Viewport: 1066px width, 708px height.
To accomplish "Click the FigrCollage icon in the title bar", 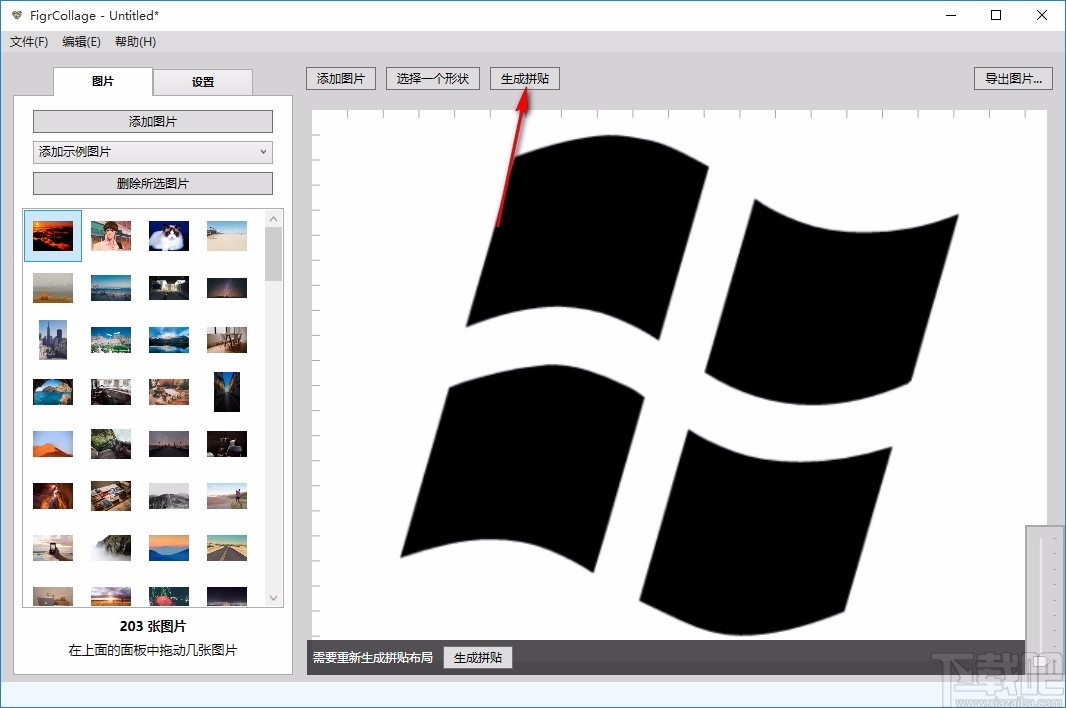I will pos(16,15).
